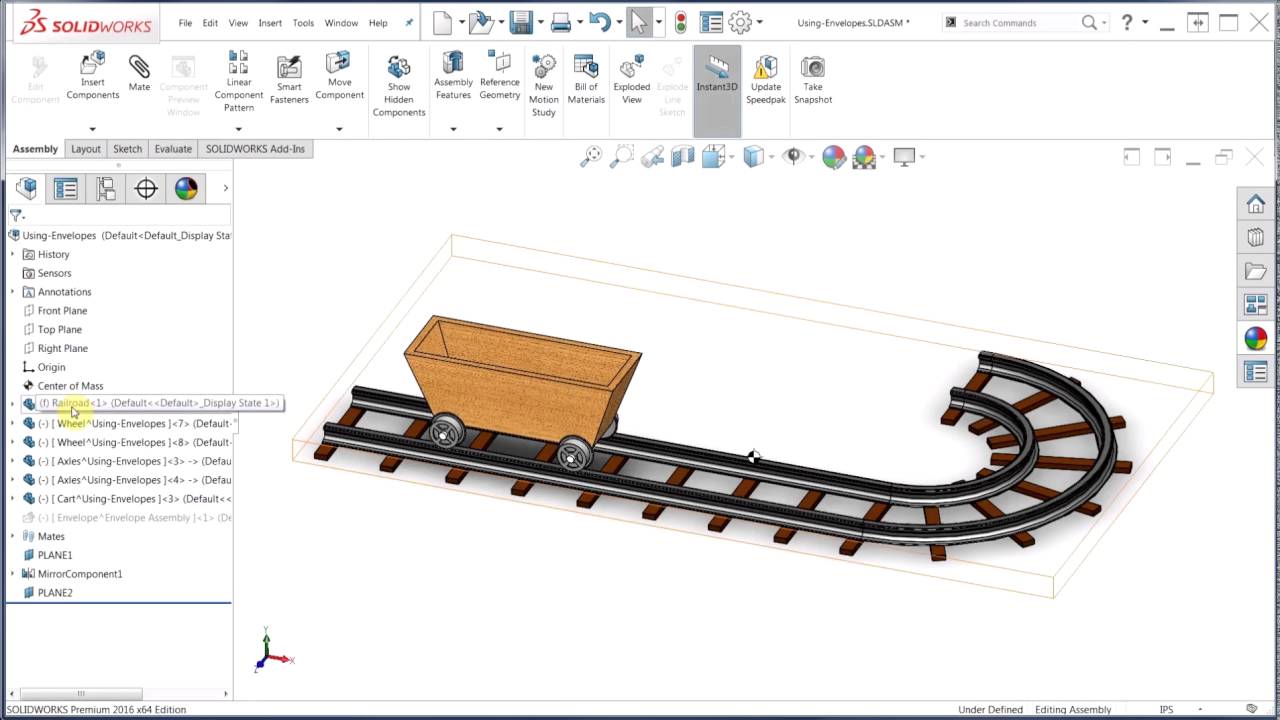Switch to the Layout tab

86,149
